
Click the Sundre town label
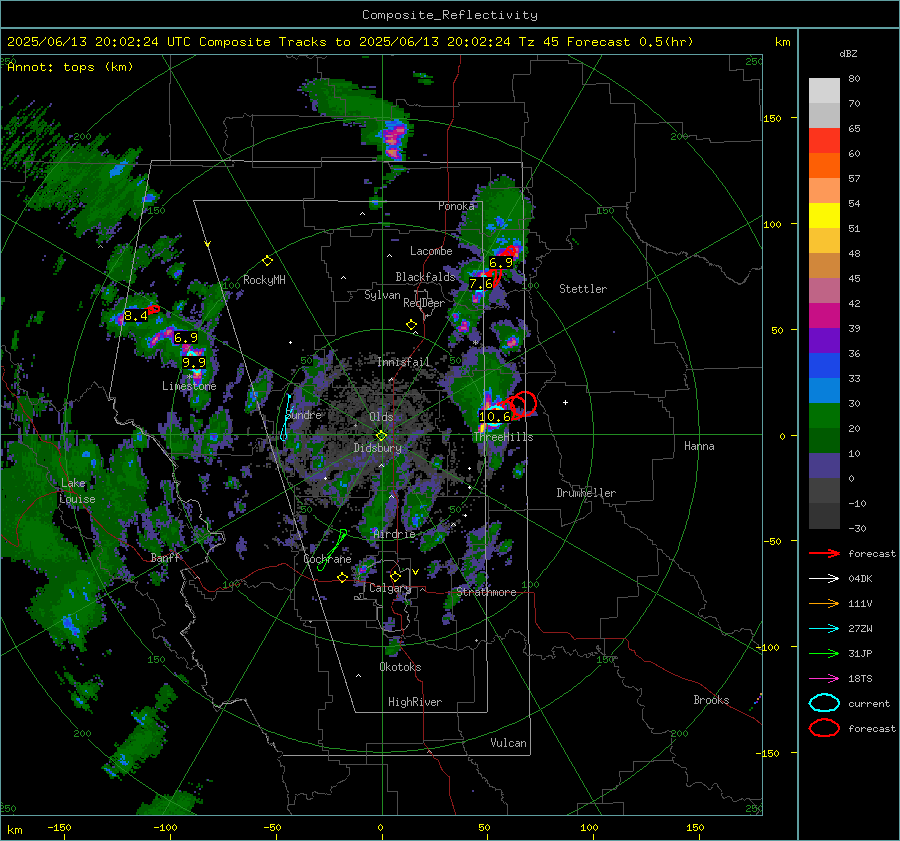(303, 414)
